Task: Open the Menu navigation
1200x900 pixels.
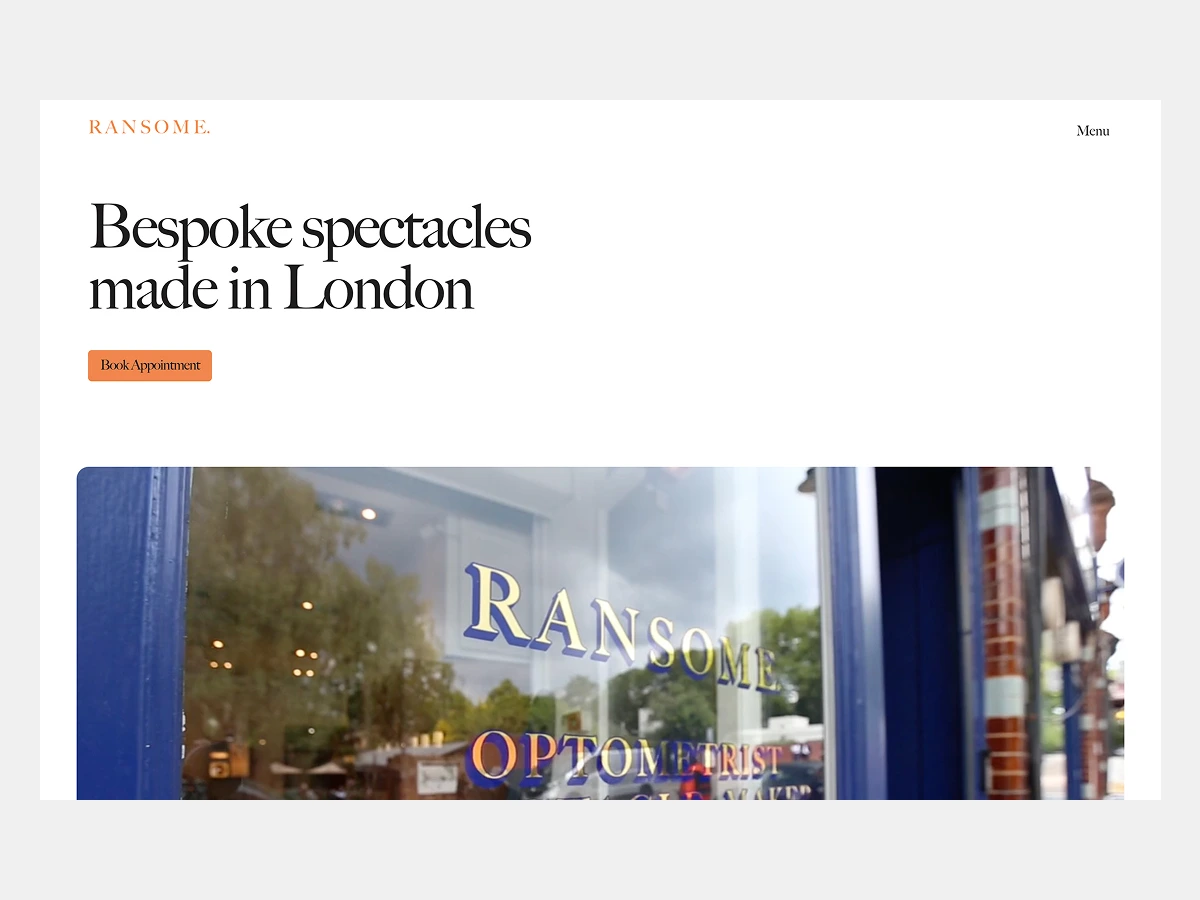Action: coord(1092,131)
